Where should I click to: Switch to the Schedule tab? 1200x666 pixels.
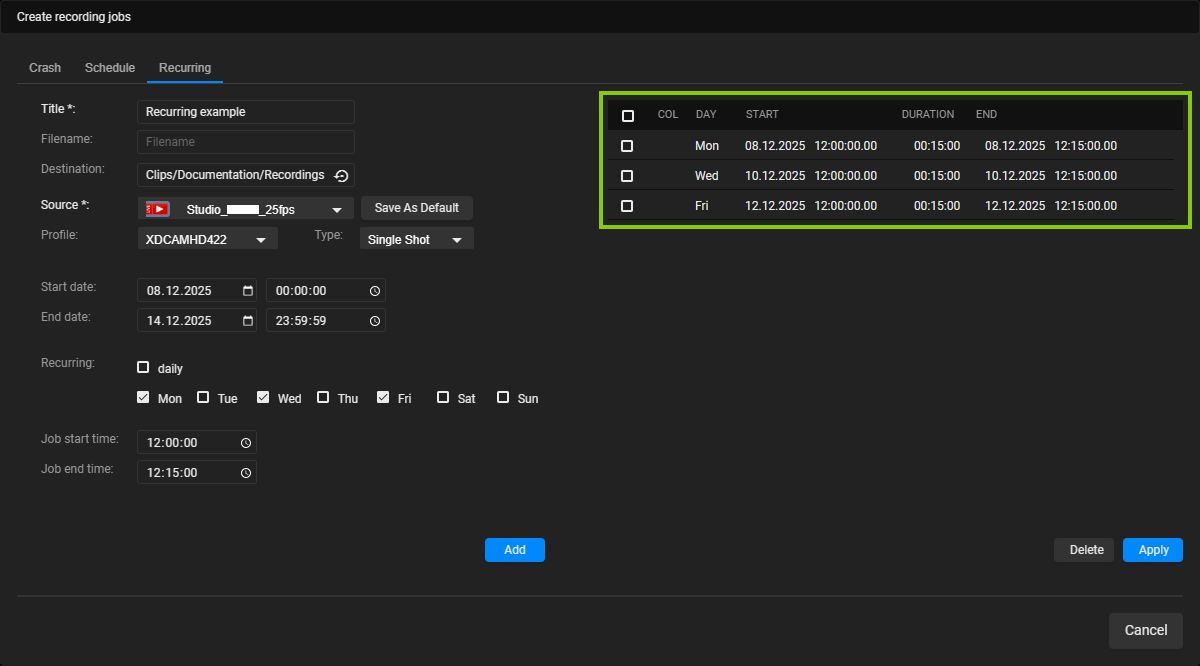(x=109, y=67)
